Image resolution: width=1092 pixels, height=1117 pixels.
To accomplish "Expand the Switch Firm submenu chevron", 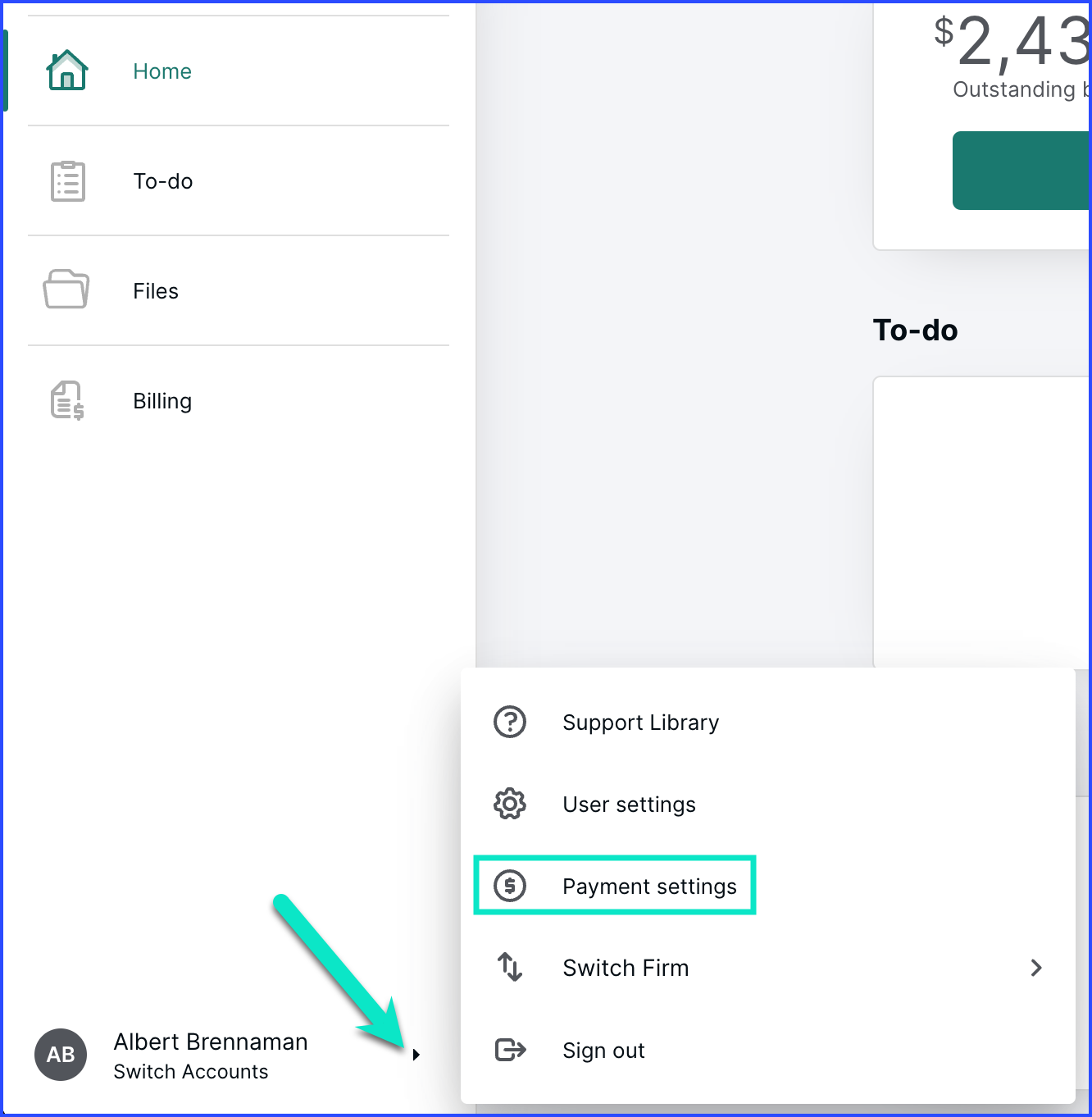I will pos(1036,968).
